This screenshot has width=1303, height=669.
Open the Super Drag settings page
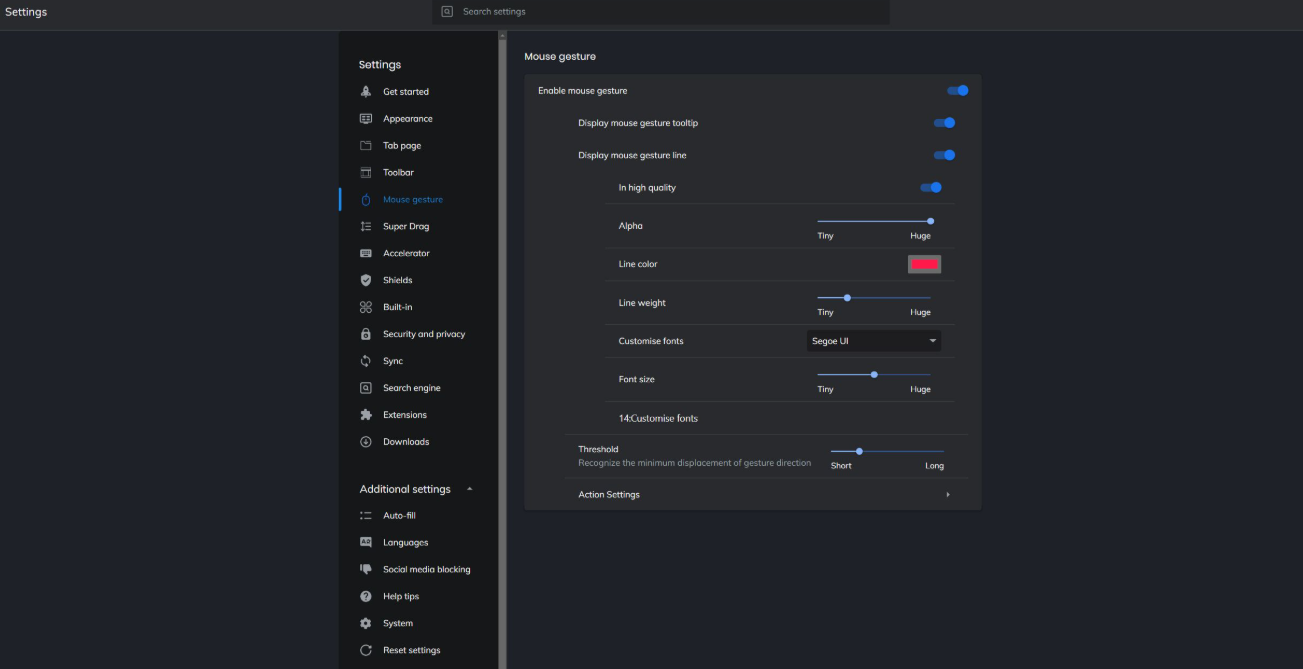click(406, 227)
